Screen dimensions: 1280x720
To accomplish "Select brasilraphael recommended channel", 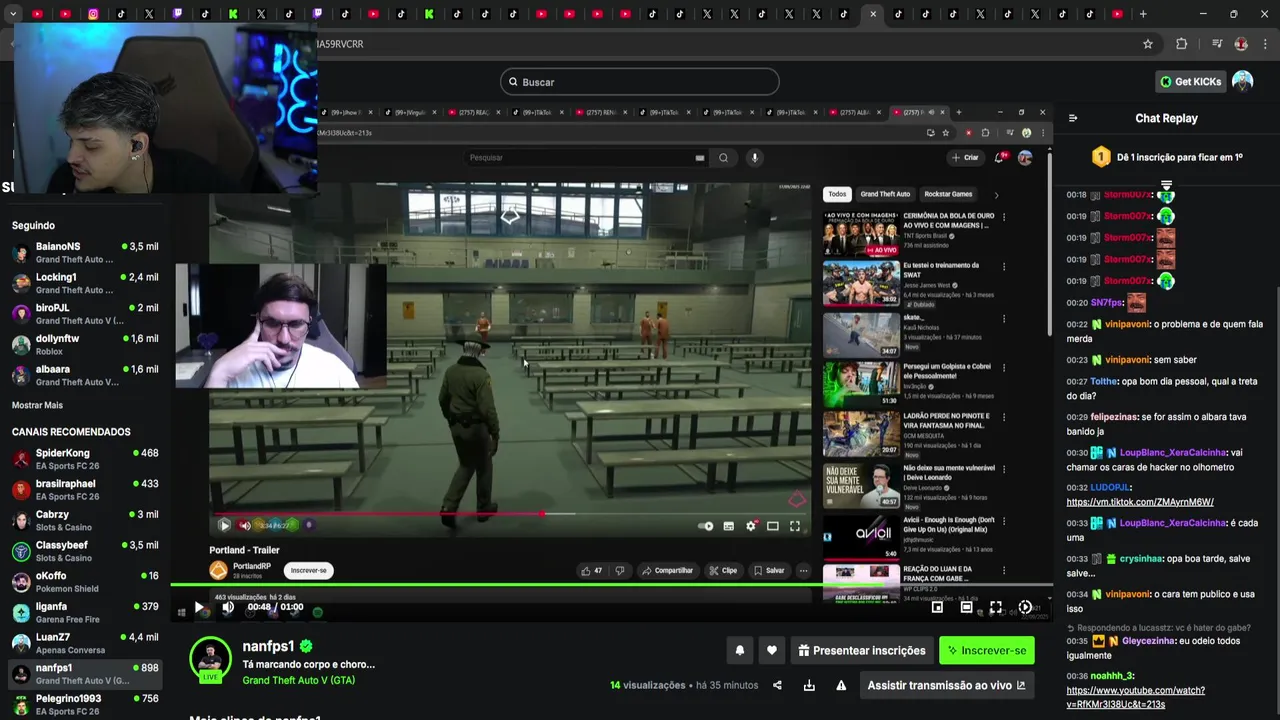I will 85,490.
